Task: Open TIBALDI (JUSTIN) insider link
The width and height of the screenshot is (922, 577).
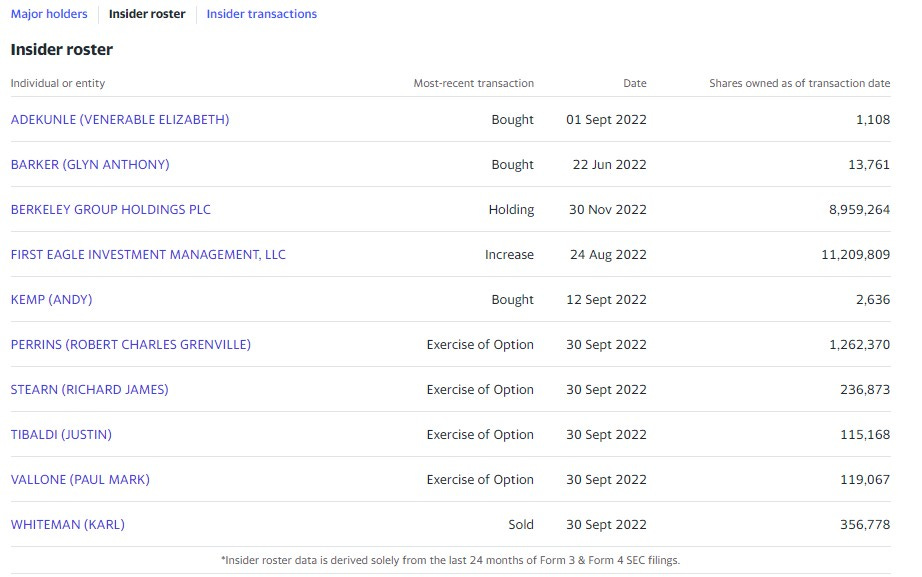Action: 61,435
